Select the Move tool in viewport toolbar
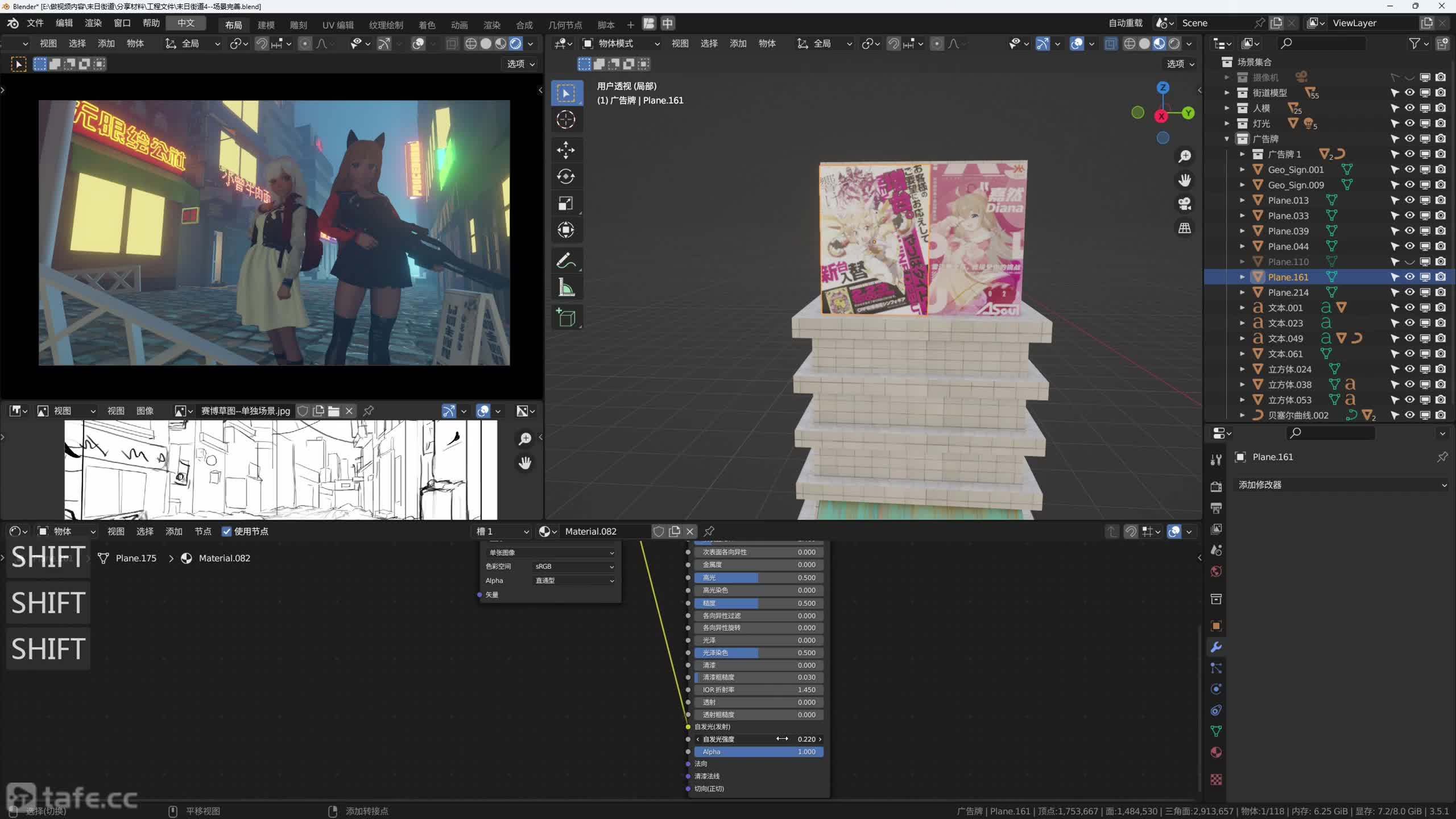 pyautogui.click(x=566, y=150)
